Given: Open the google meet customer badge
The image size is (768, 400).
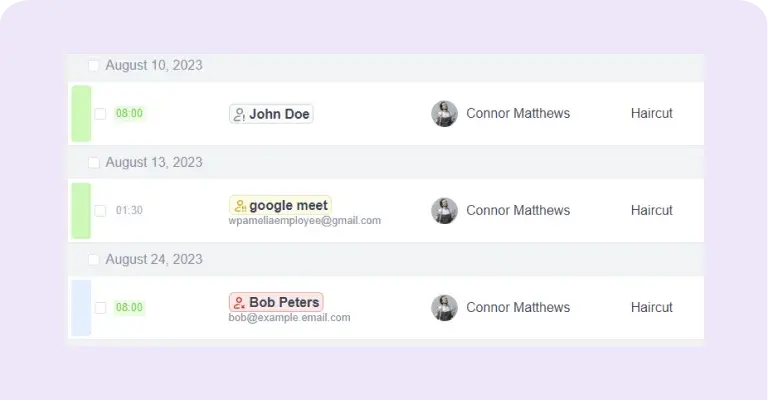Looking at the screenshot, I should (x=280, y=205).
